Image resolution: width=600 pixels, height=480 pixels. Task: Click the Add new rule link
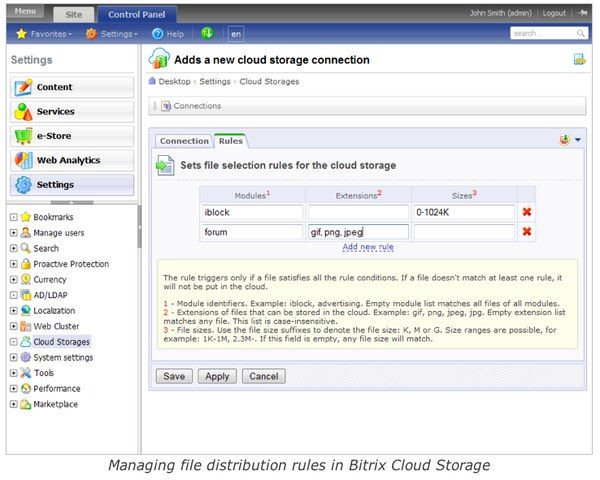point(368,247)
